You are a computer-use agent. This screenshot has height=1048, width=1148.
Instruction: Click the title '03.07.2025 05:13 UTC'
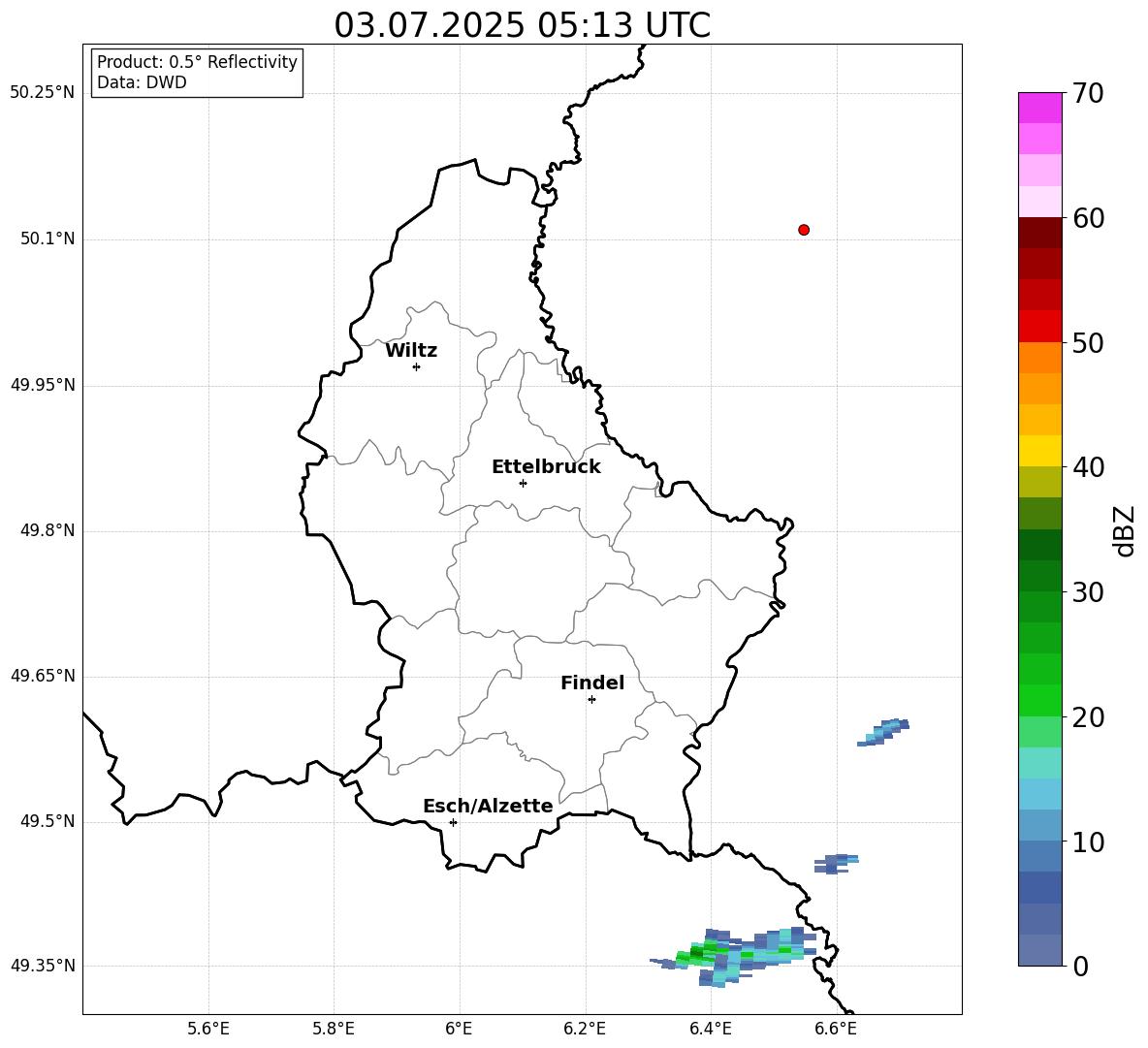[522, 25]
